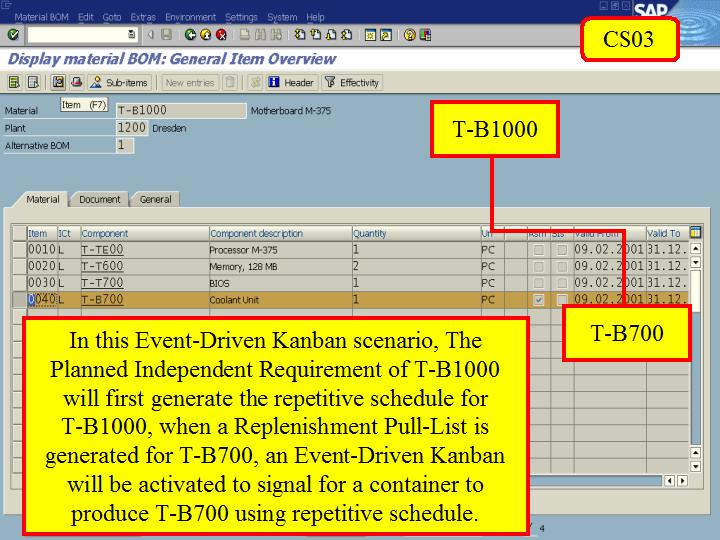The image size is (720, 540).
Task: Select row marker for item 0010
Action: [x=19, y=250]
